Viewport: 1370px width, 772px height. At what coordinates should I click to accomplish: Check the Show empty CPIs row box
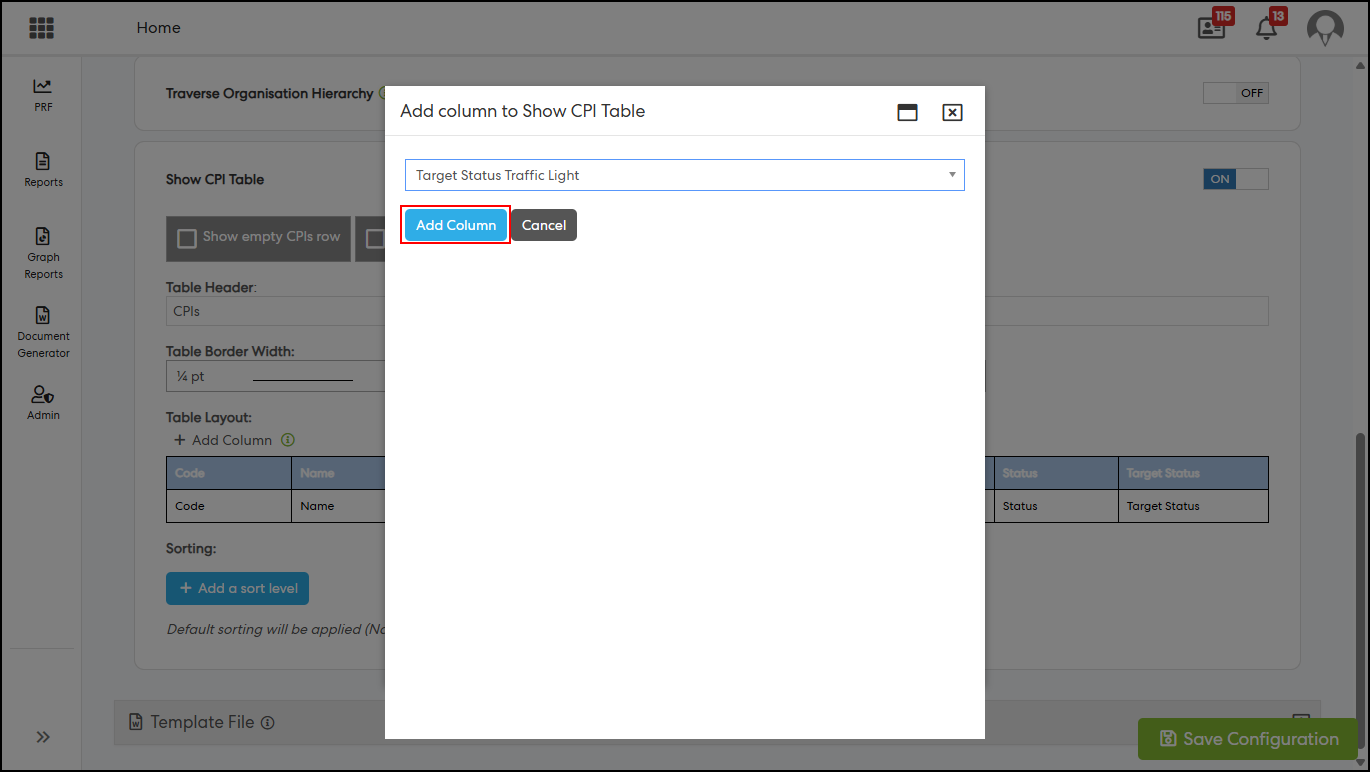click(x=187, y=238)
